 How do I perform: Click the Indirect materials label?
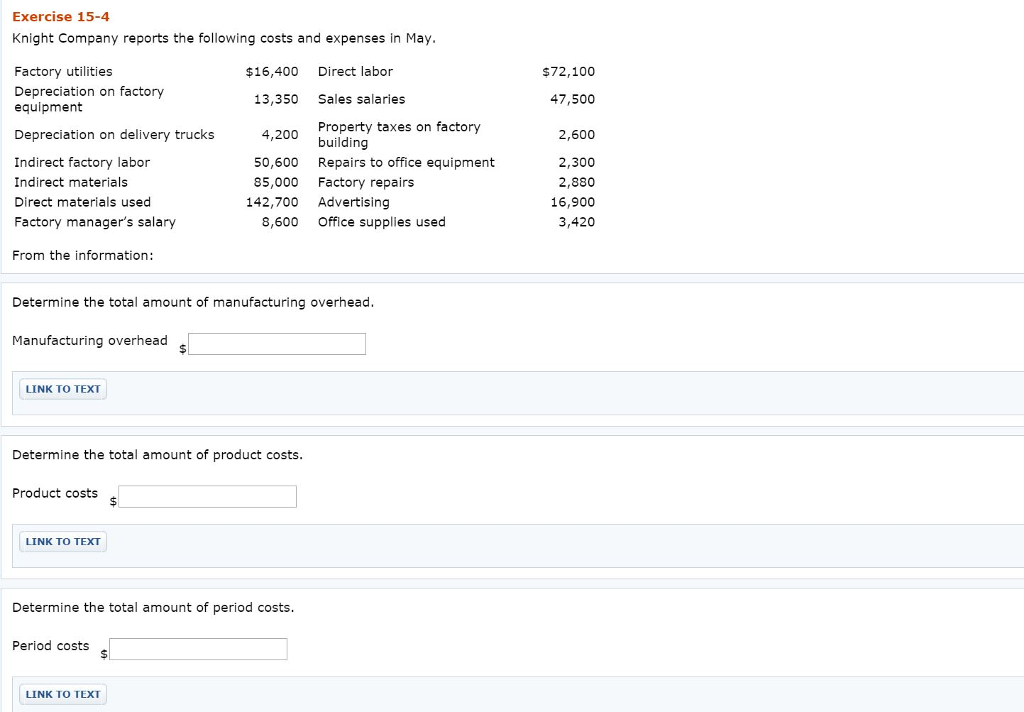71,182
